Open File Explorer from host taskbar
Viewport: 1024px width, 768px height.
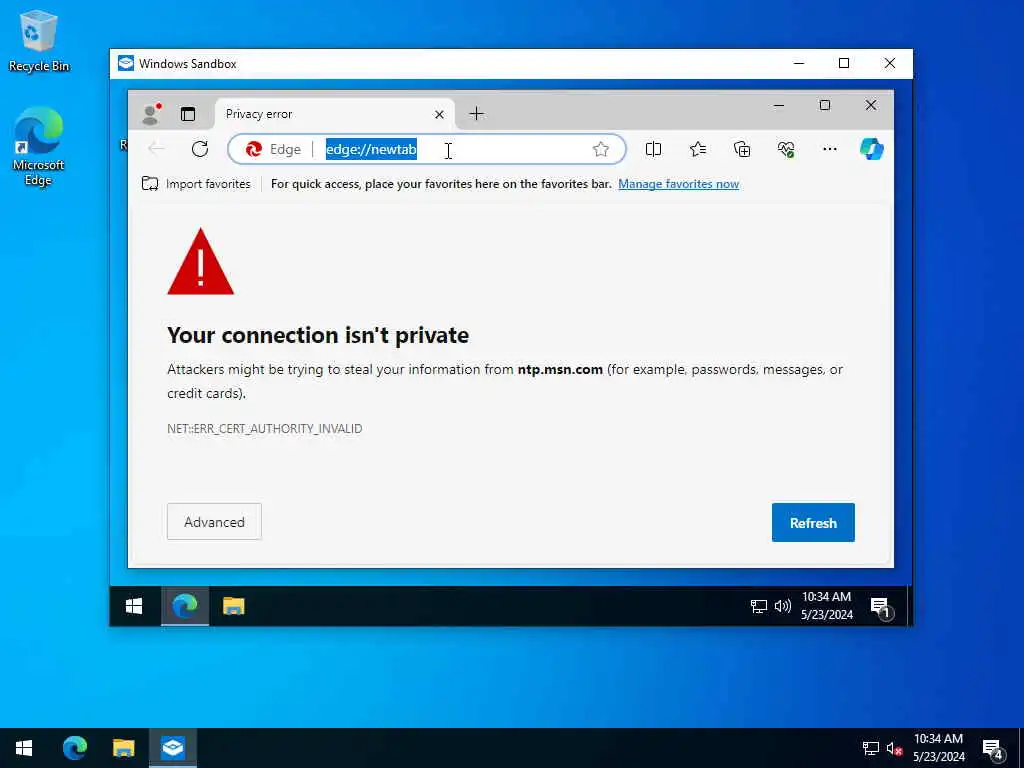pos(123,748)
